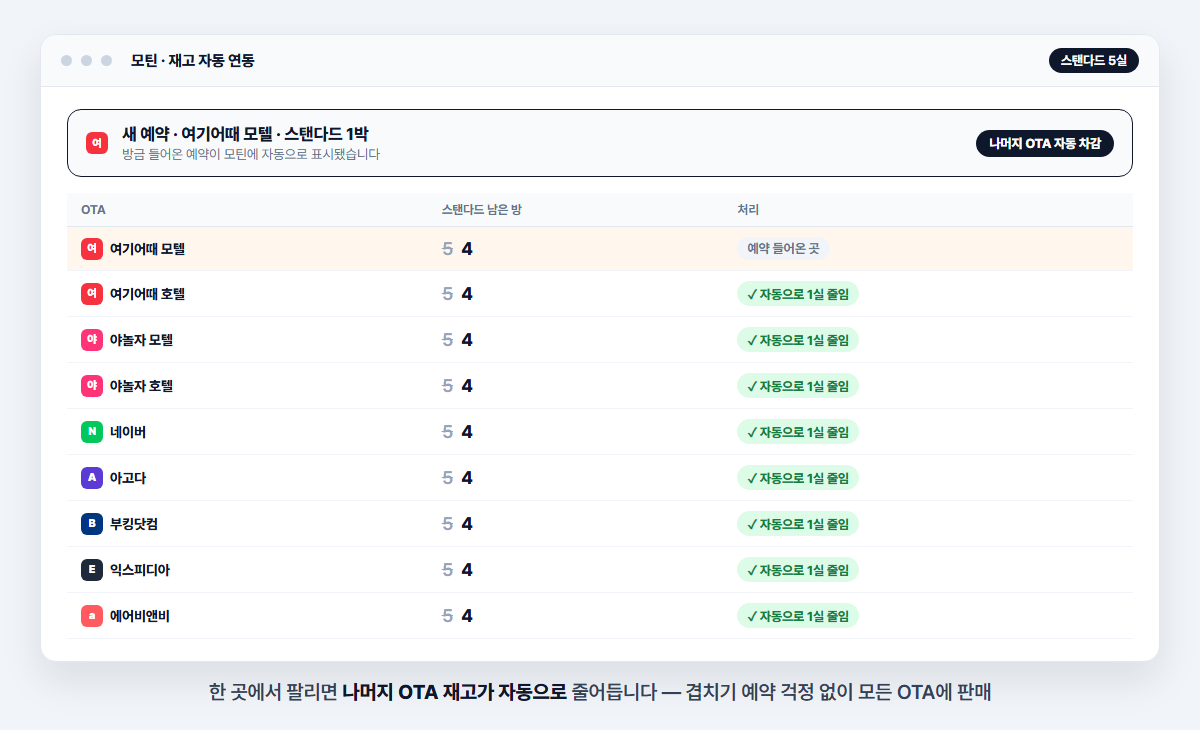Click 자동으로 1실 줄임 badge for 익스피디아
Screen dimensions: 1200x730
click(x=798, y=570)
